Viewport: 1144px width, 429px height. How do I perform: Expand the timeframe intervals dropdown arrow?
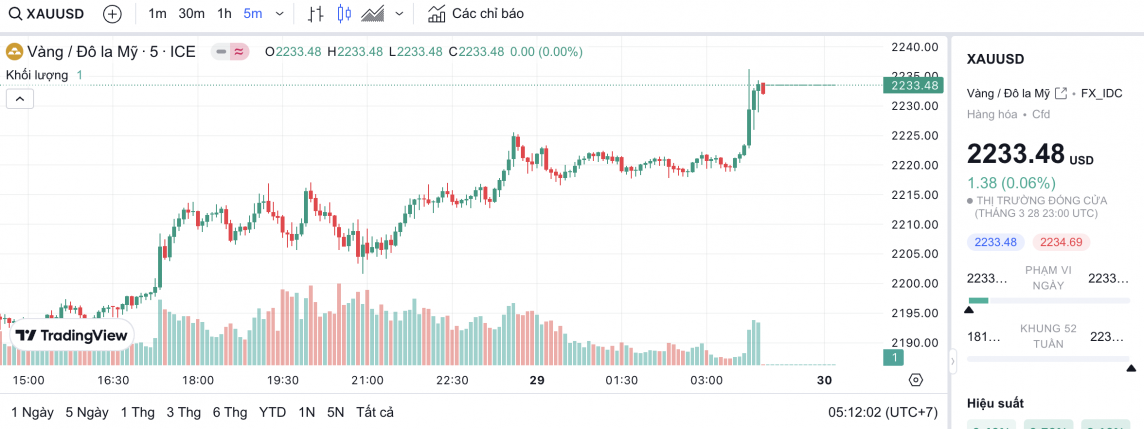pyautogui.click(x=278, y=14)
